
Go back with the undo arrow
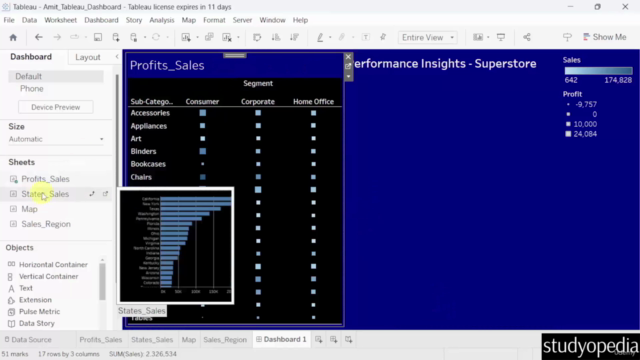click(x=39, y=38)
